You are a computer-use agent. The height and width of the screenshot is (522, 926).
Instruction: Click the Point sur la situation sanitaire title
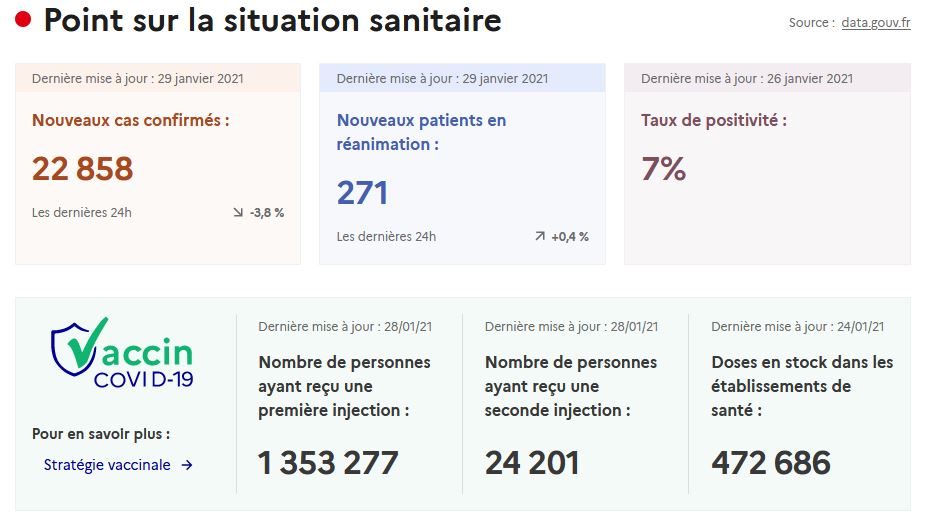[x=273, y=20]
